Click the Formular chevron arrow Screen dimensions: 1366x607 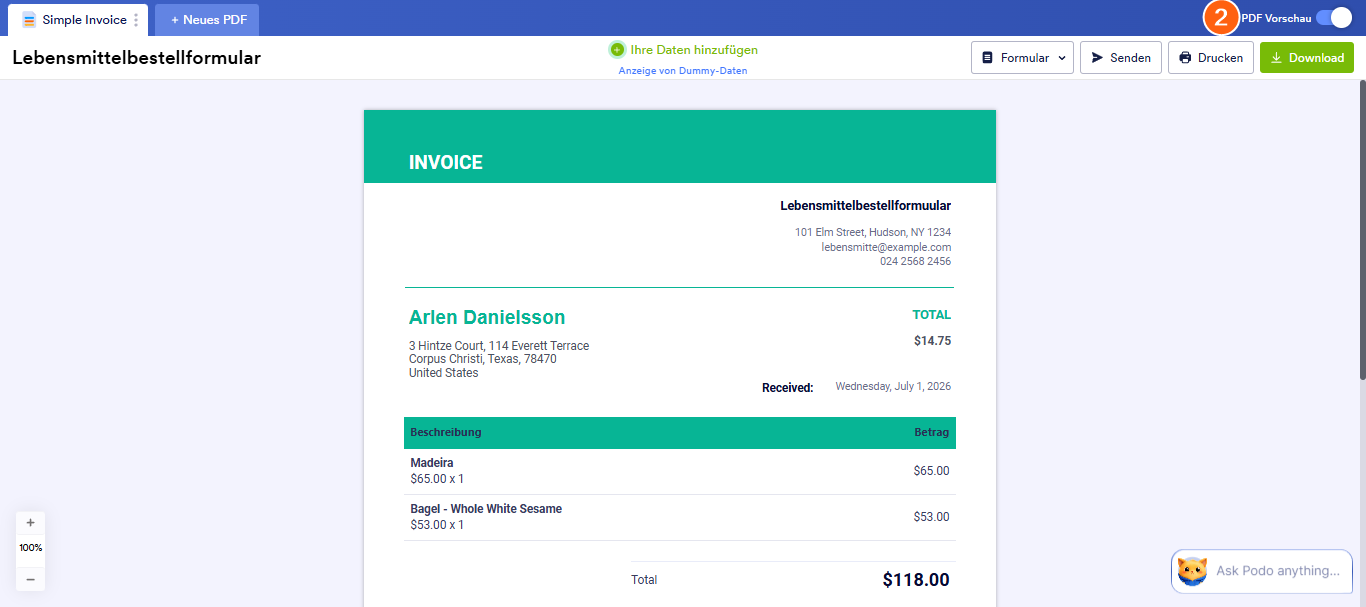coord(1062,58)
